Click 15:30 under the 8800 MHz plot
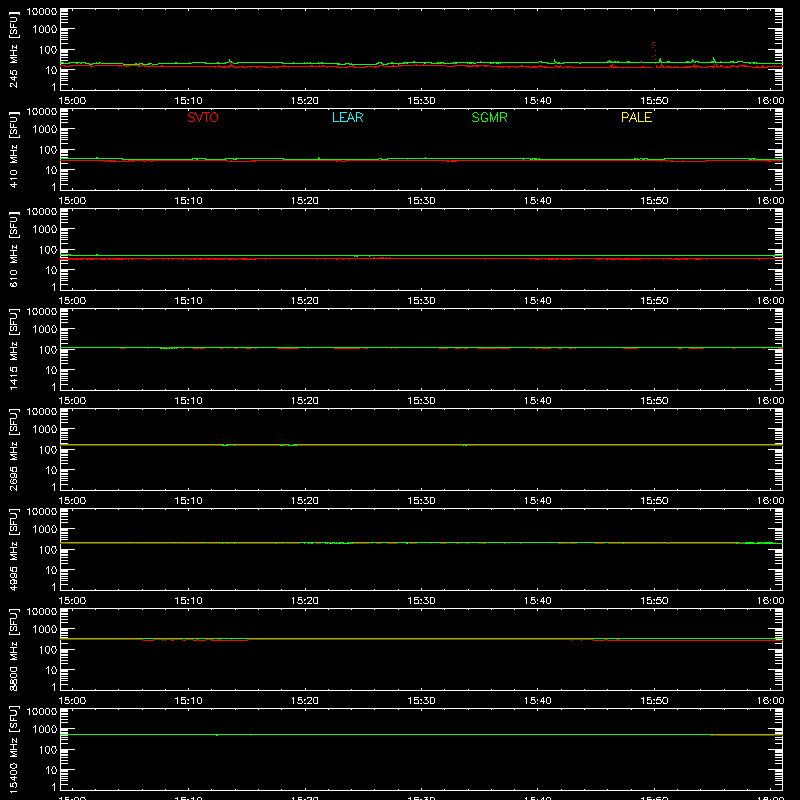800x800 pixels. pos(421,701)
